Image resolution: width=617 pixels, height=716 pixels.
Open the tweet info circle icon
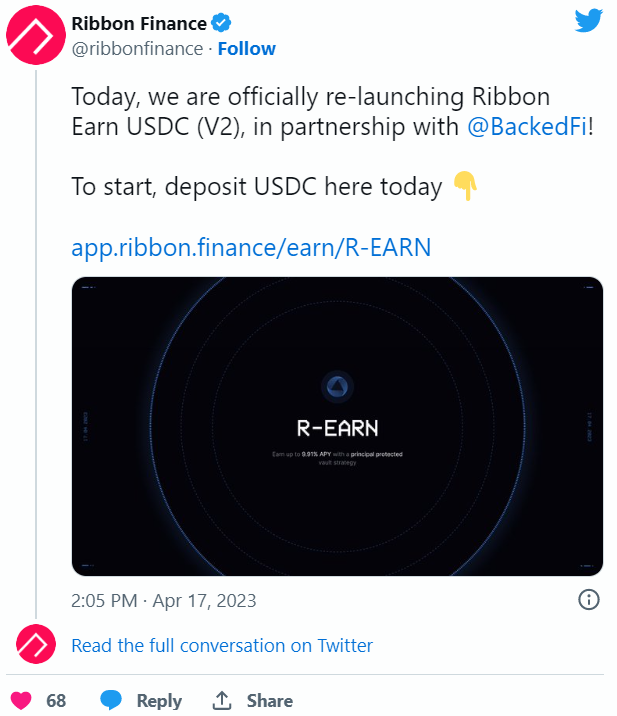click(x=589, y=600)
